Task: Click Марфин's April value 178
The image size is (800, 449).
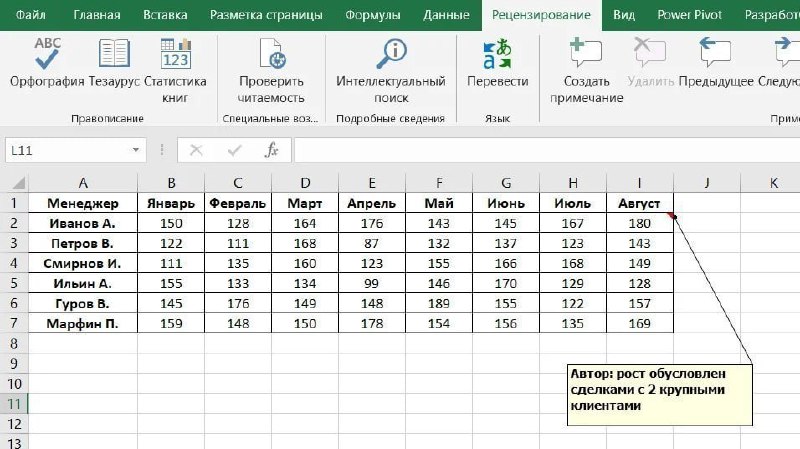Action: coord(372,323)
